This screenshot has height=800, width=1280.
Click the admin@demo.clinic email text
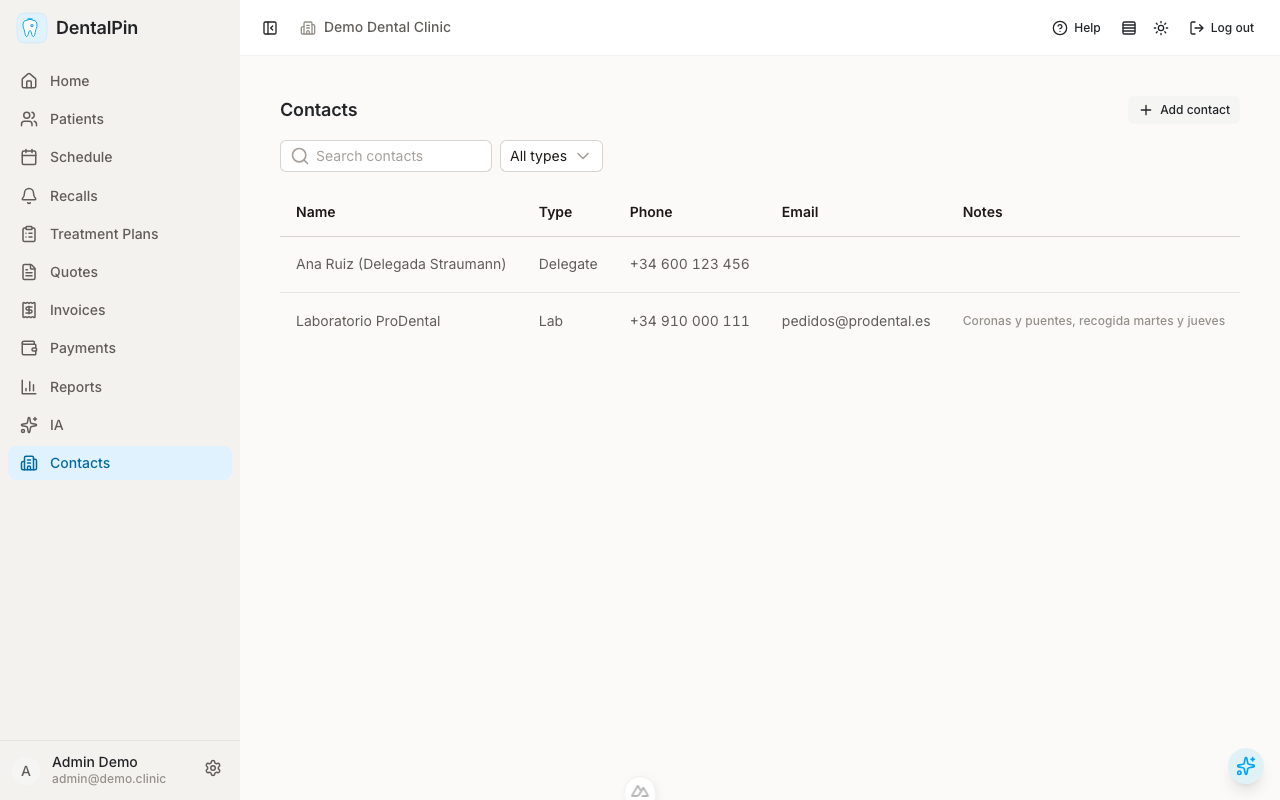click(109, 779)
